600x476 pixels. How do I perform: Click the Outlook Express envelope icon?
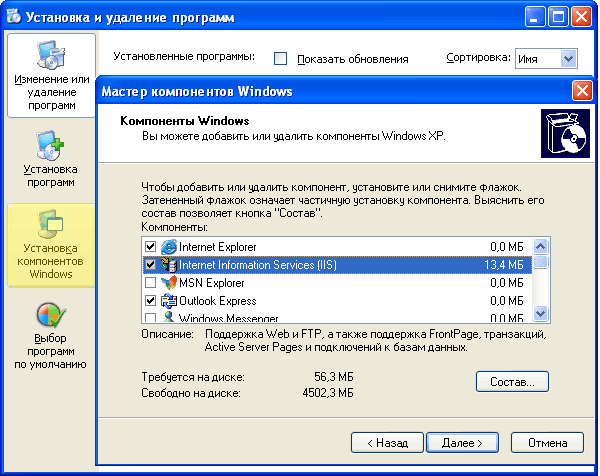tap(168, 301)
